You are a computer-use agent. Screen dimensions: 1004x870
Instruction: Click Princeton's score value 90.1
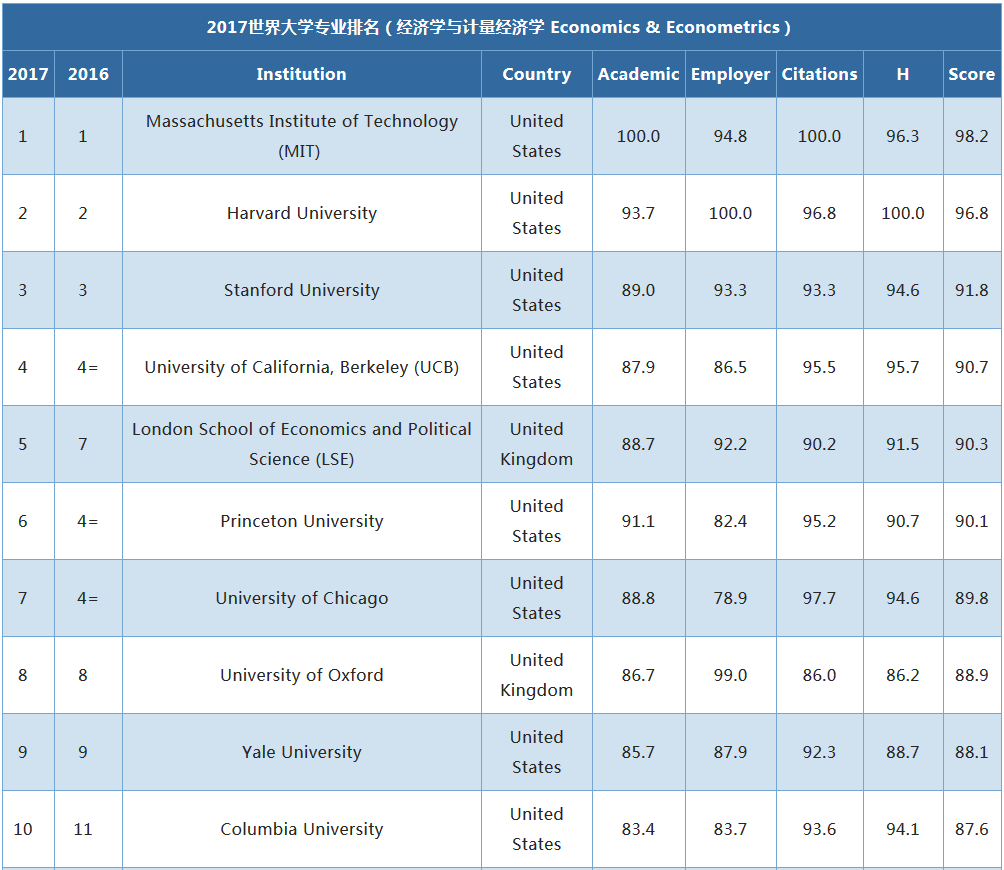(x=972, y=521)
